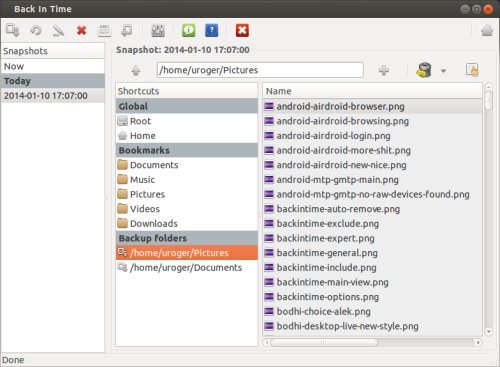Click the snapshot name edit pencil icon
The image size is (500, 367).
(x=58, y=31)
